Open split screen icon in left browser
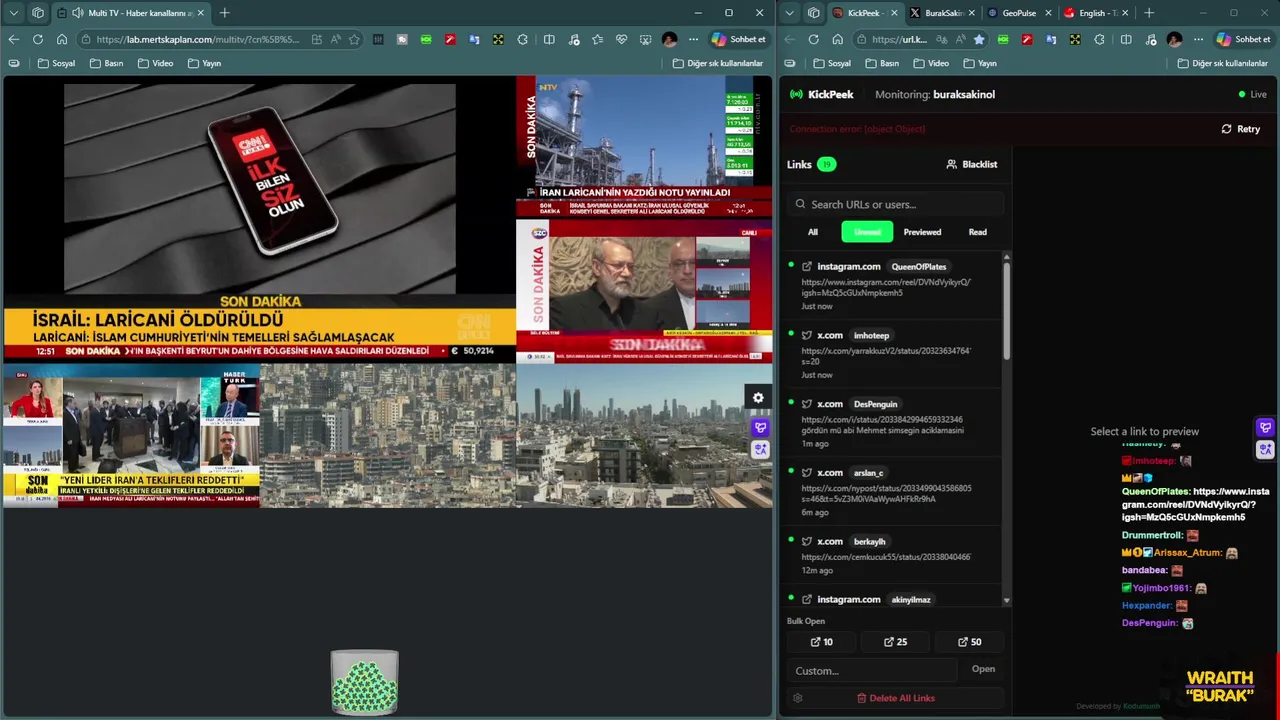The height and width of the screenshot is (720, 1280). coord(549,39)
